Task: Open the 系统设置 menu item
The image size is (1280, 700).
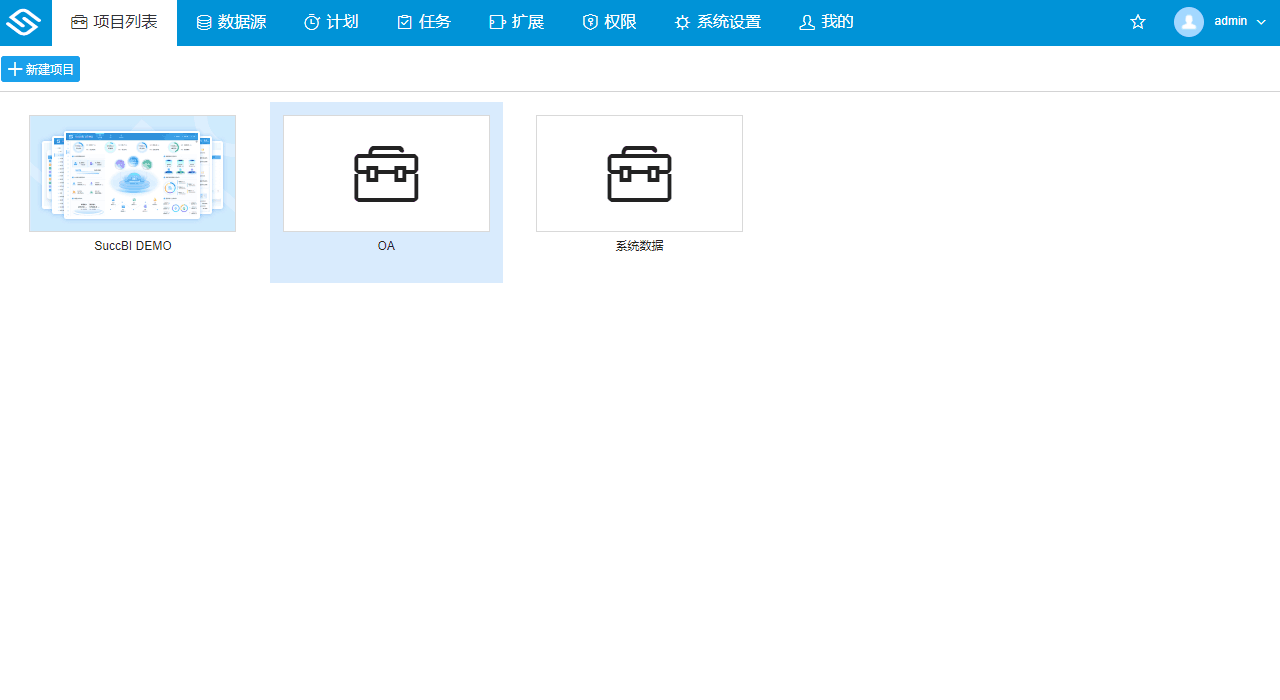Action: point(718,21)
